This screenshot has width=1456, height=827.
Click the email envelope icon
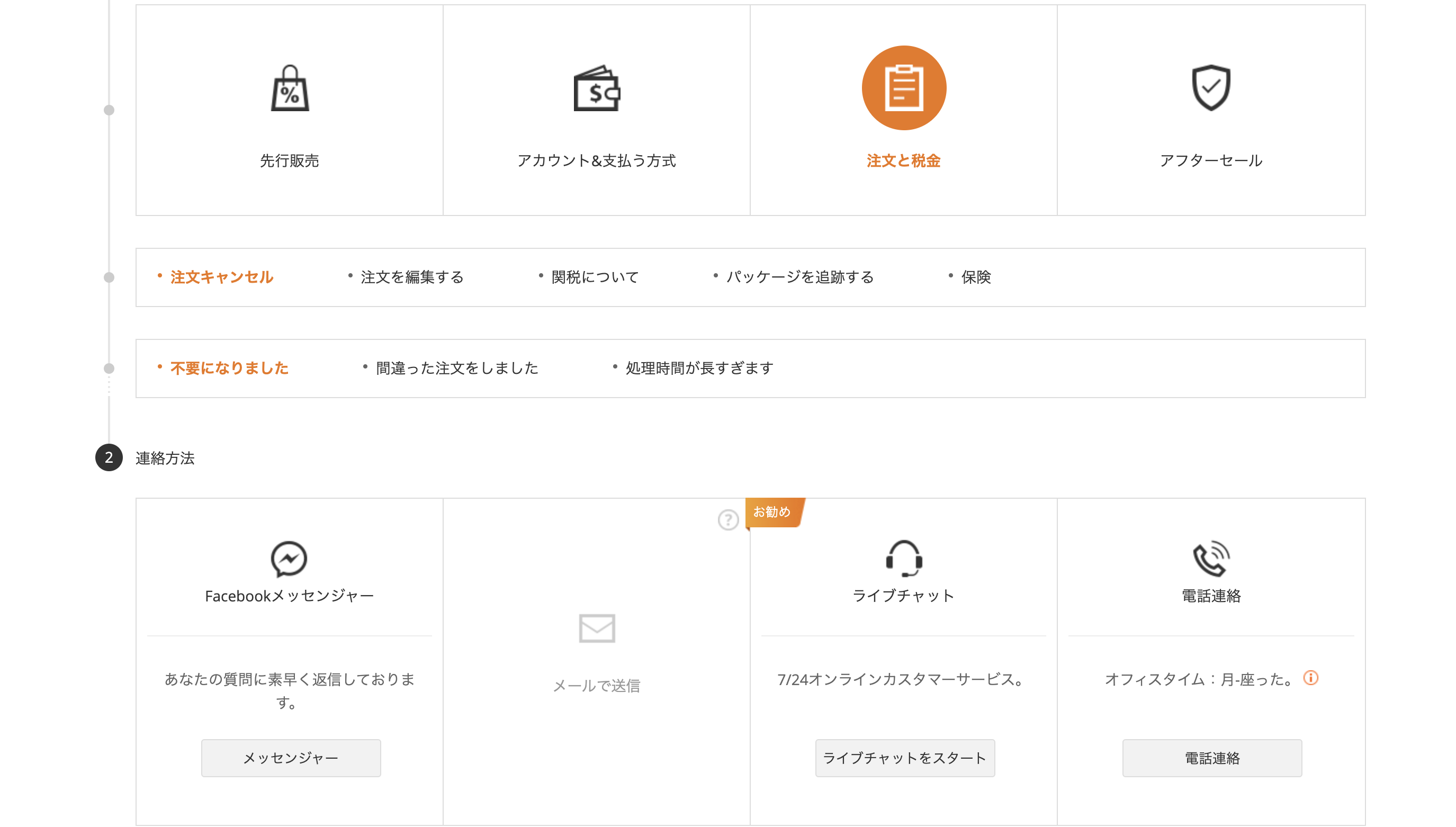point(596,628)
